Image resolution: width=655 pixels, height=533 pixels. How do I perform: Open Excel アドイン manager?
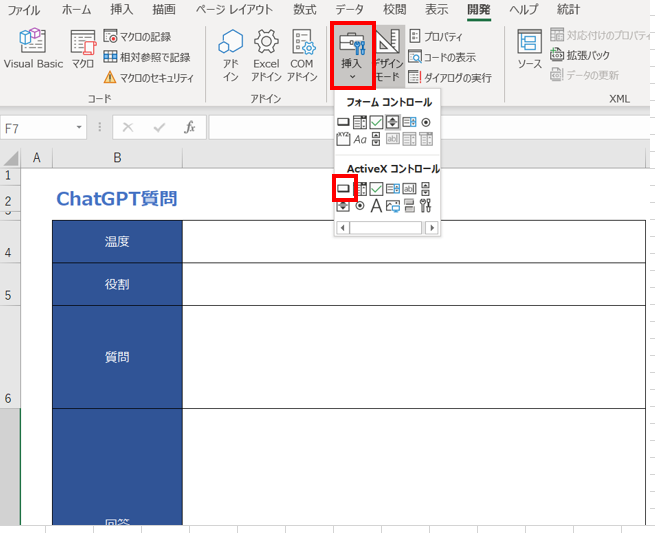click(x=266, y=55)
